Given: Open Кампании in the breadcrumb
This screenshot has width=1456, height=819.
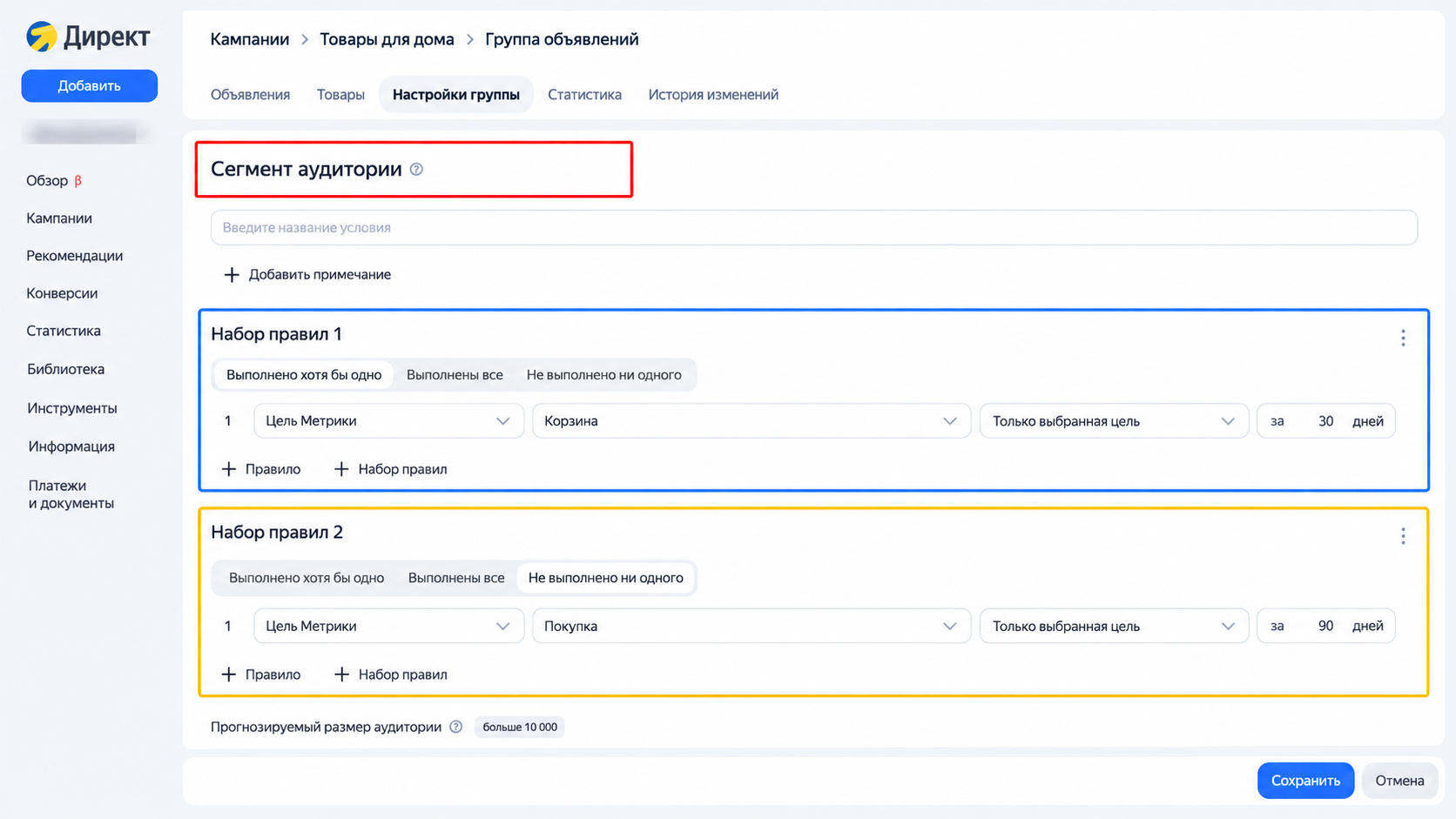Looking at the screenshot, I should click(250, 39).
